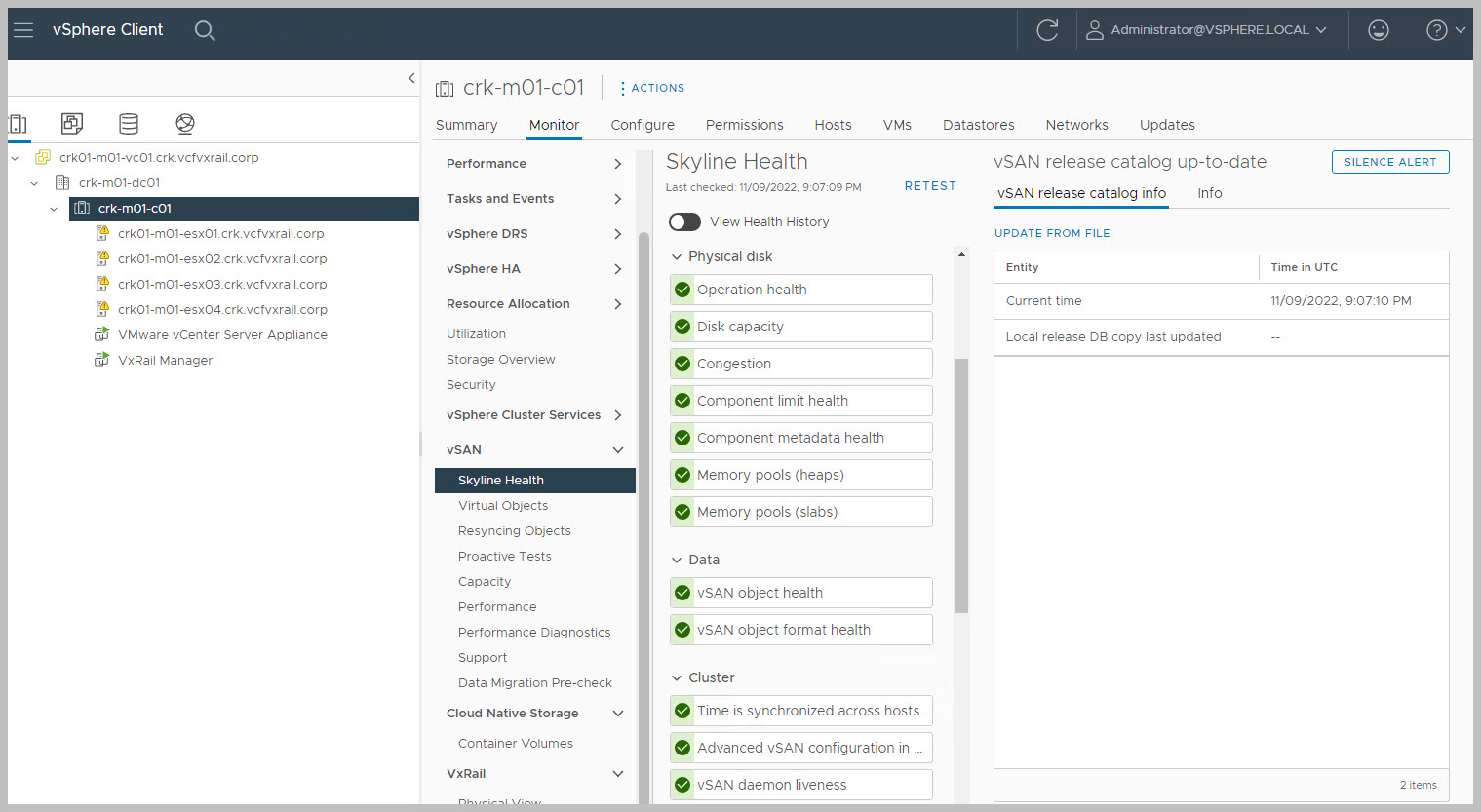Click the SILENCE ALERT button
Screen dimensions: 1481x812
[1389, 162]
